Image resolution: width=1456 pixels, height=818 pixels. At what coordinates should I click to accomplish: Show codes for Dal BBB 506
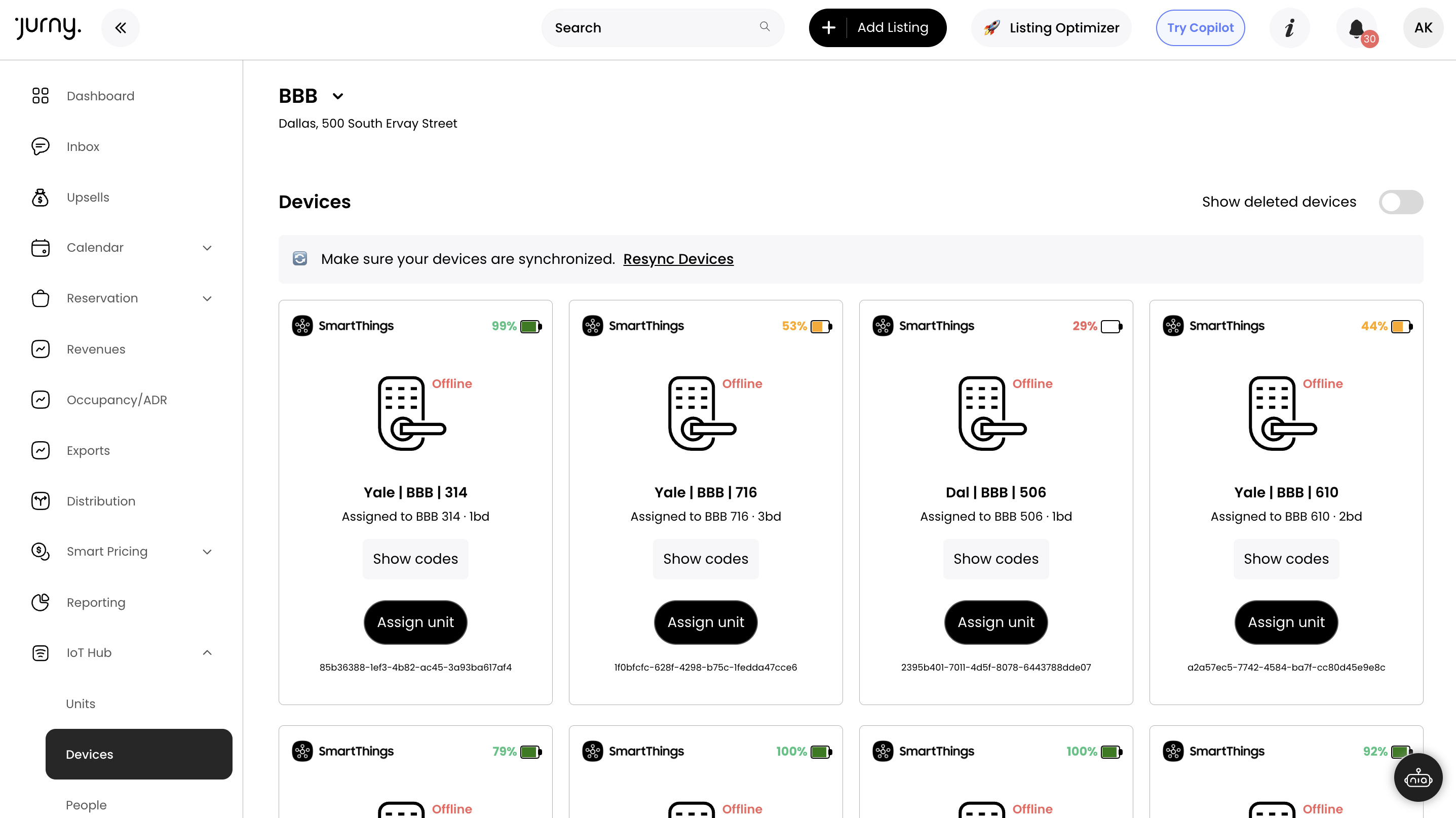click(995, 559)
